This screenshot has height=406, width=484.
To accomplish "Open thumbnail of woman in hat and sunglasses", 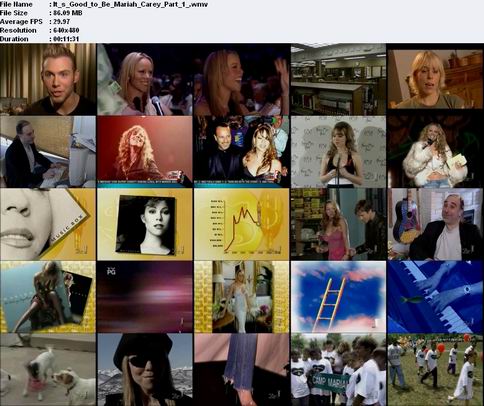I will [x=145, y=370].
